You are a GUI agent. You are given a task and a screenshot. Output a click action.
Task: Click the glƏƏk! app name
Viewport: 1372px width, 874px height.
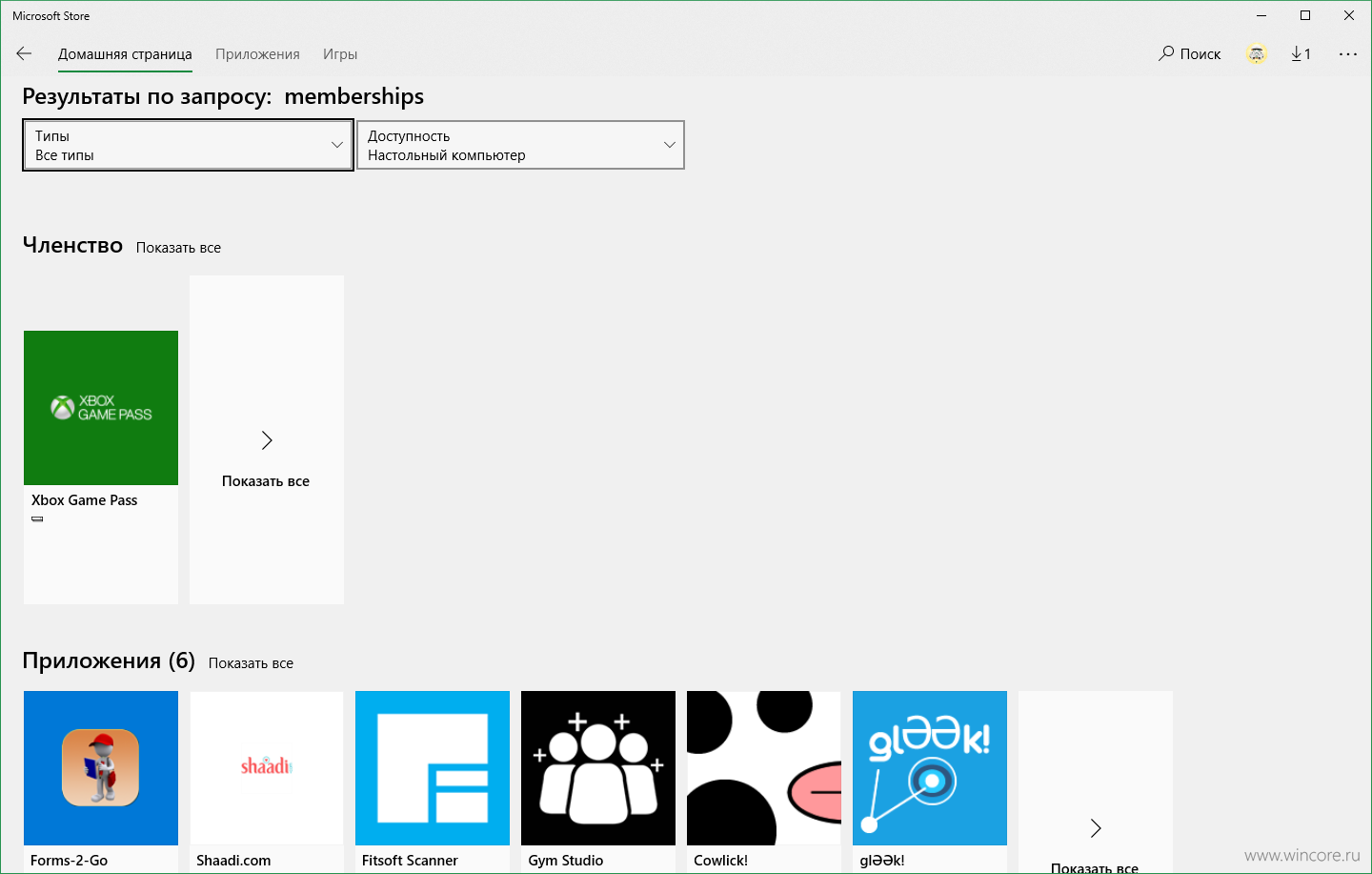tap(882, 861)
